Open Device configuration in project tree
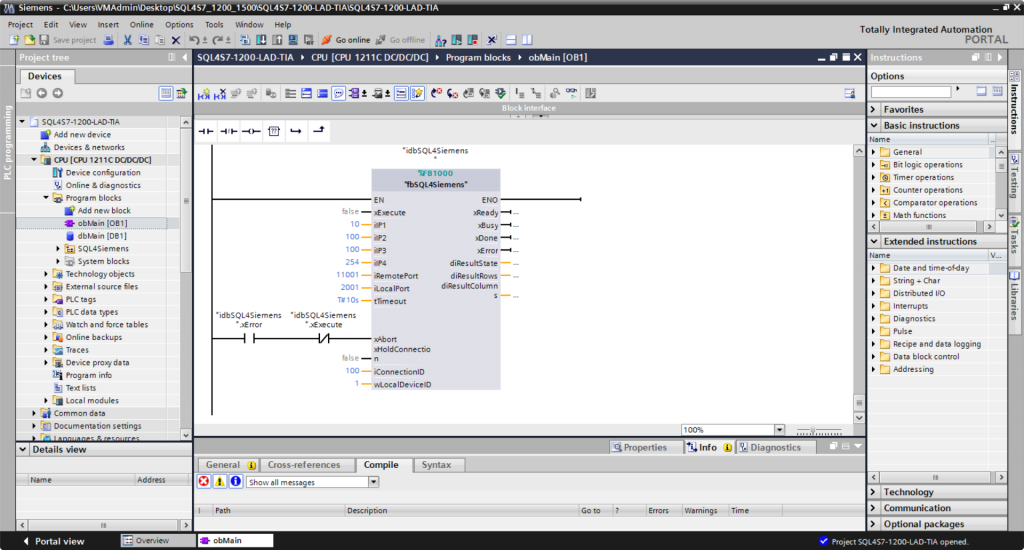Image resolution: width=1024 pixels, height=550 pixels. click(103, 173)
